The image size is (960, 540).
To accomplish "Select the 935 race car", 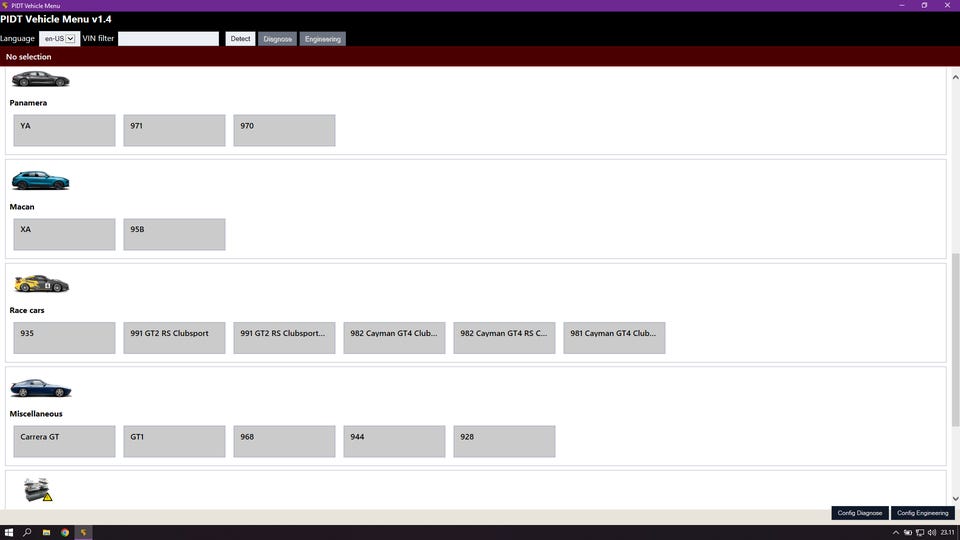I will 64,338.
